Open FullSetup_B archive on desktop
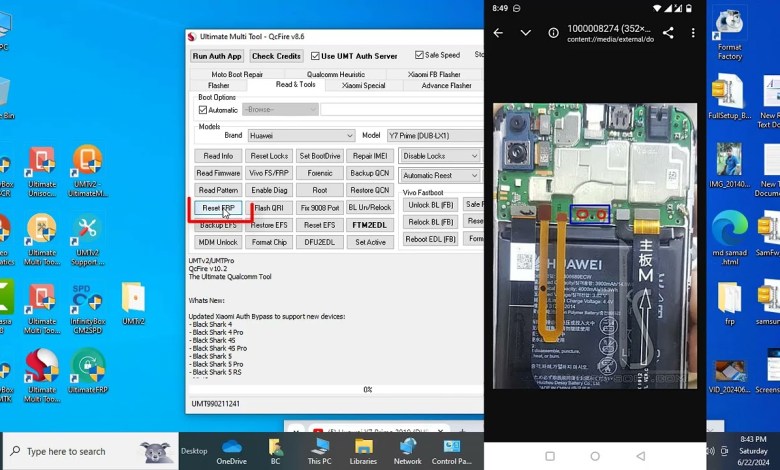780x470 pixels. point(730,97)
